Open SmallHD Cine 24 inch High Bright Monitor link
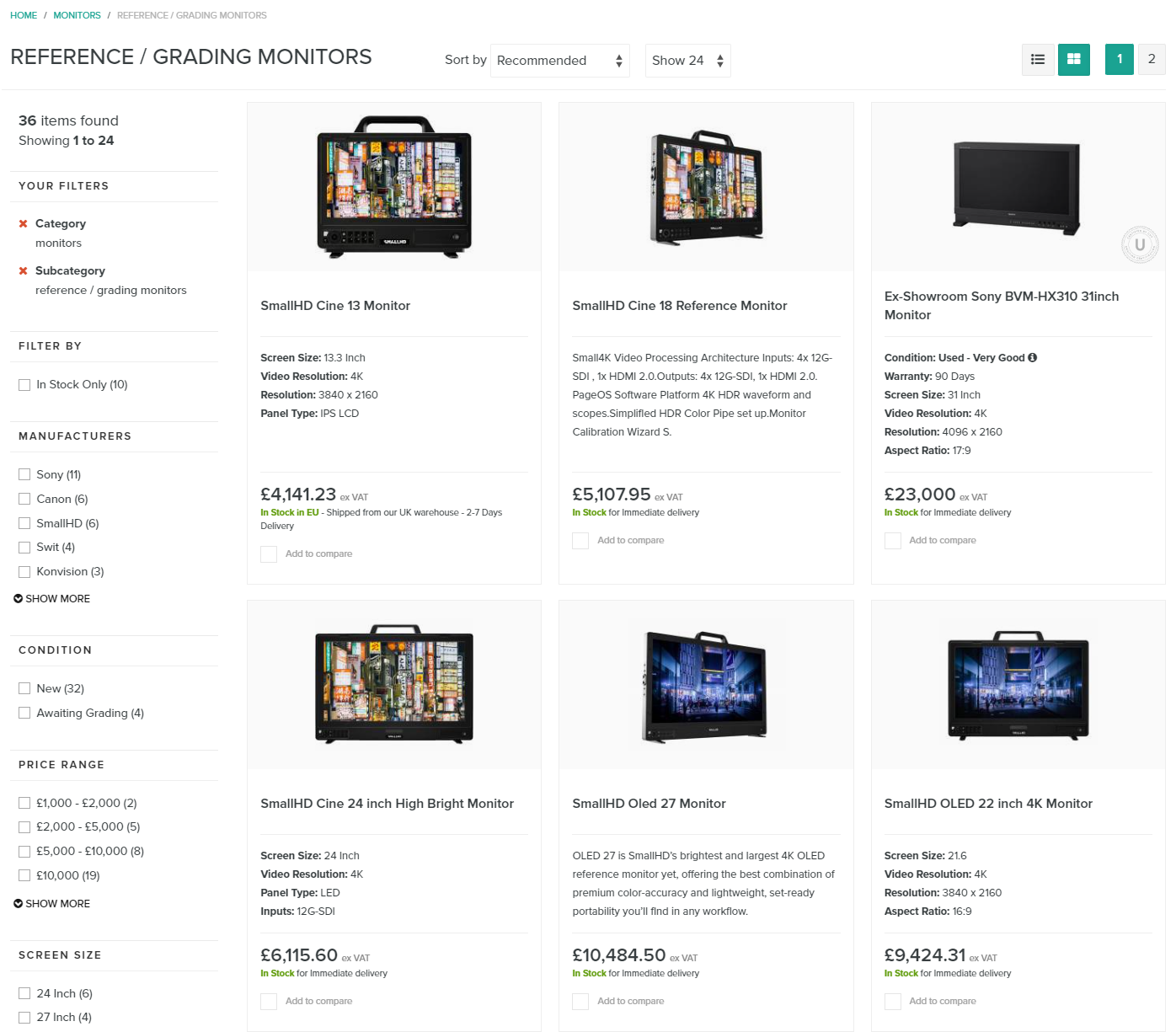 pos(387,804)
